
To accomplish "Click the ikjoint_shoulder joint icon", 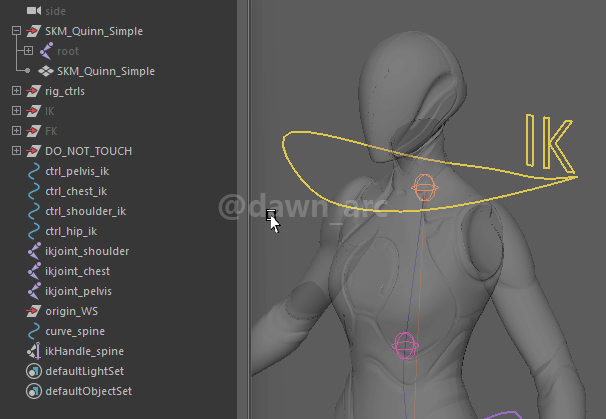I will tap(34, 251).
